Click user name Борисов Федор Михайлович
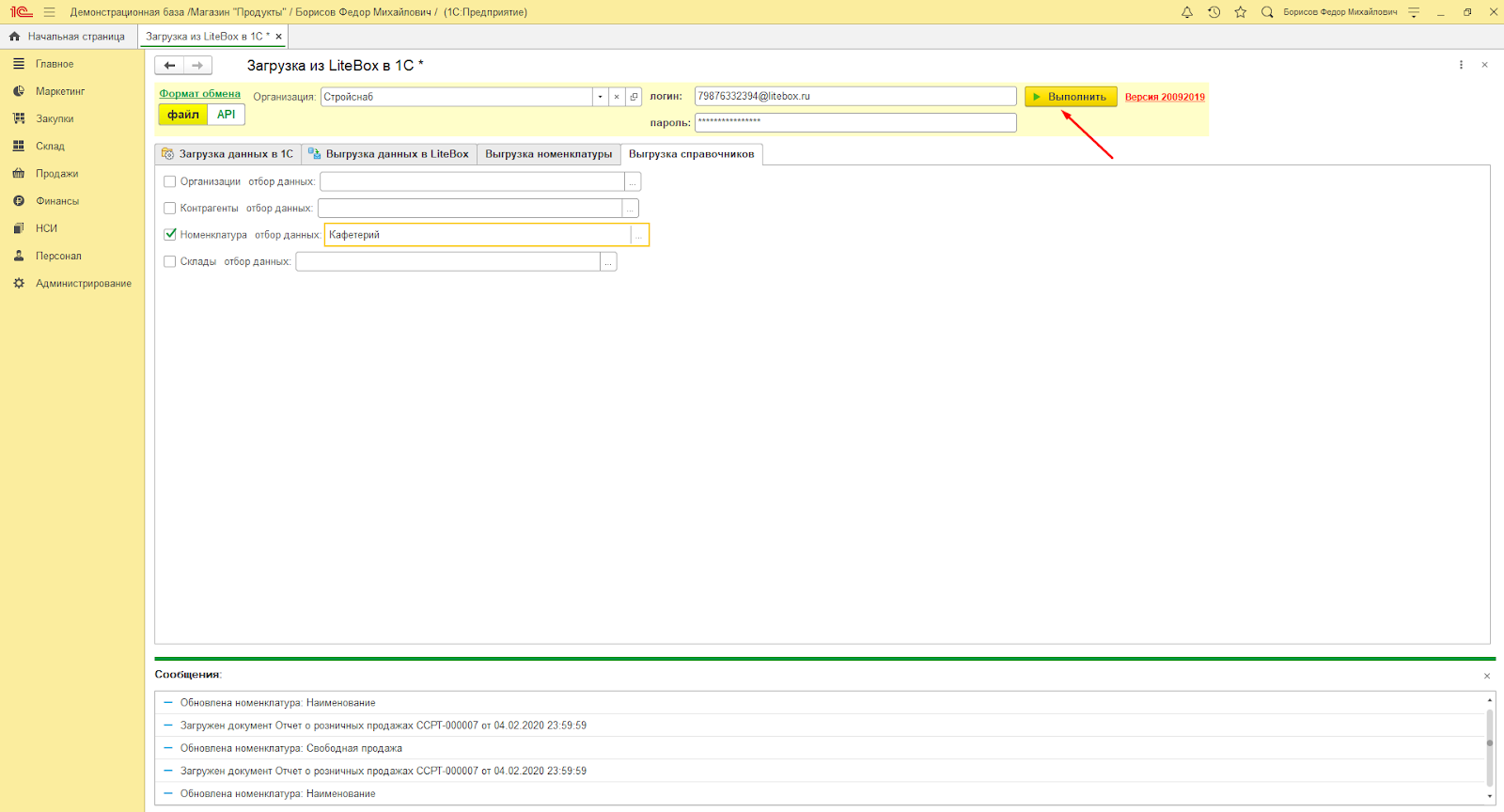 [x=1339, y=12]
